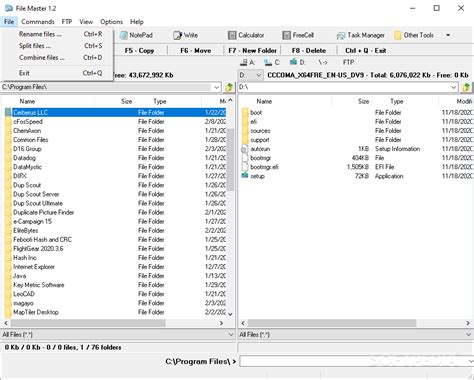Click the Ctrl + Q - Exit button
Image resolution: width=474 pixels, height=380 pixels.
[366, 51]
